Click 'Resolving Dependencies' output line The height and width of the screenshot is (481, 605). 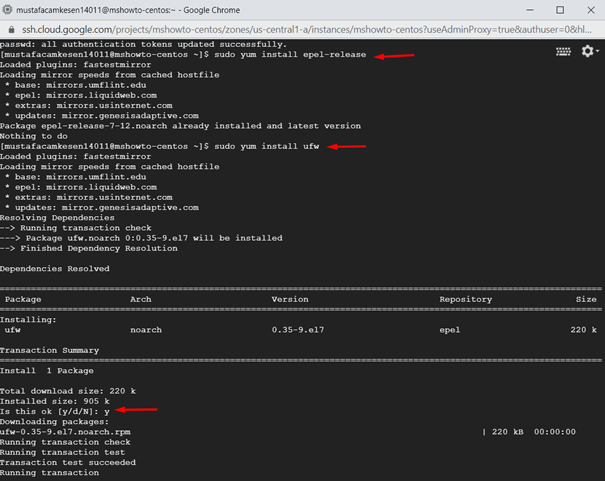(x=57, y=218)
